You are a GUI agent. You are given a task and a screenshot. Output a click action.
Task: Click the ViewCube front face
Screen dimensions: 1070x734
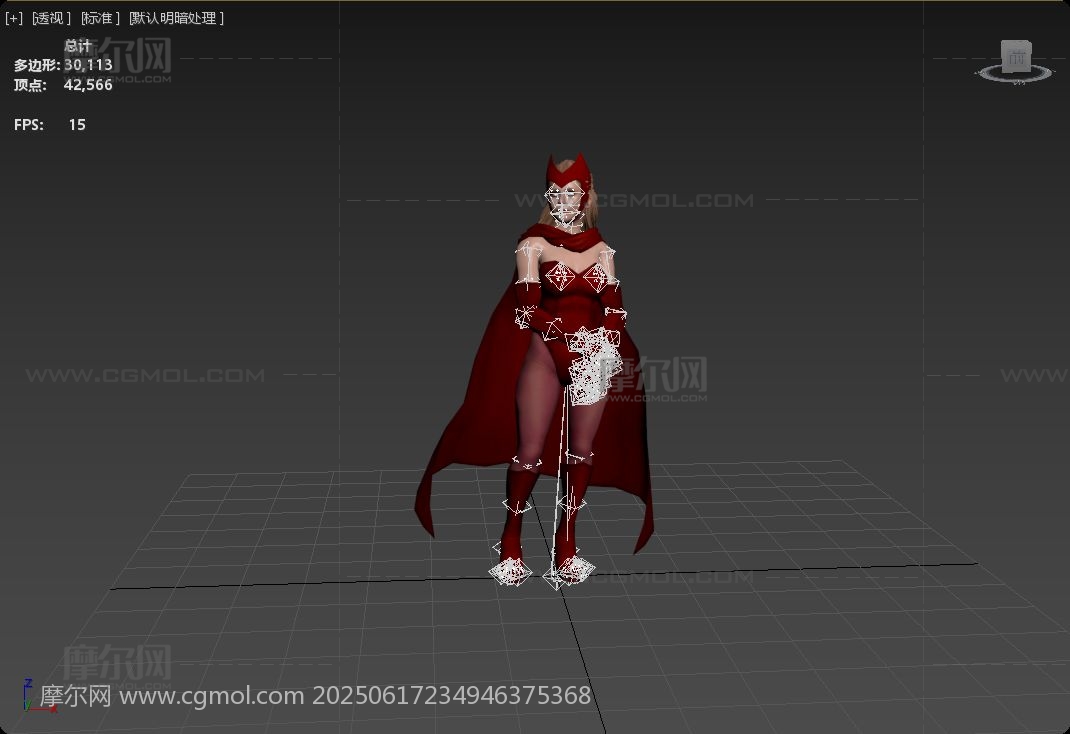(x=1016, y=57)
